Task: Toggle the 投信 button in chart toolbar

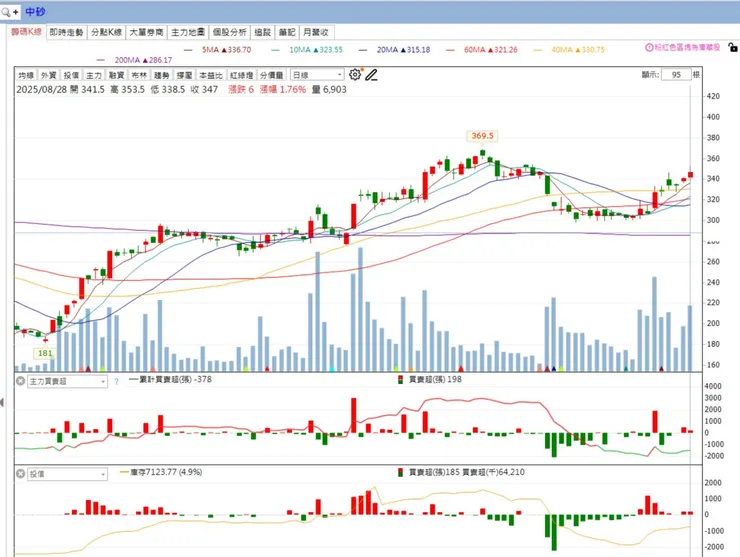Action: (71, 75)
